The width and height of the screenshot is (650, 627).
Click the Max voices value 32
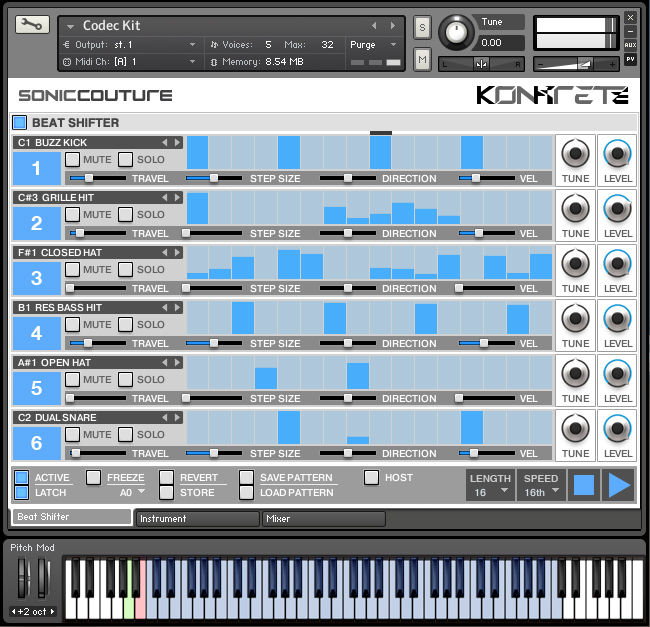click(327, 44)
